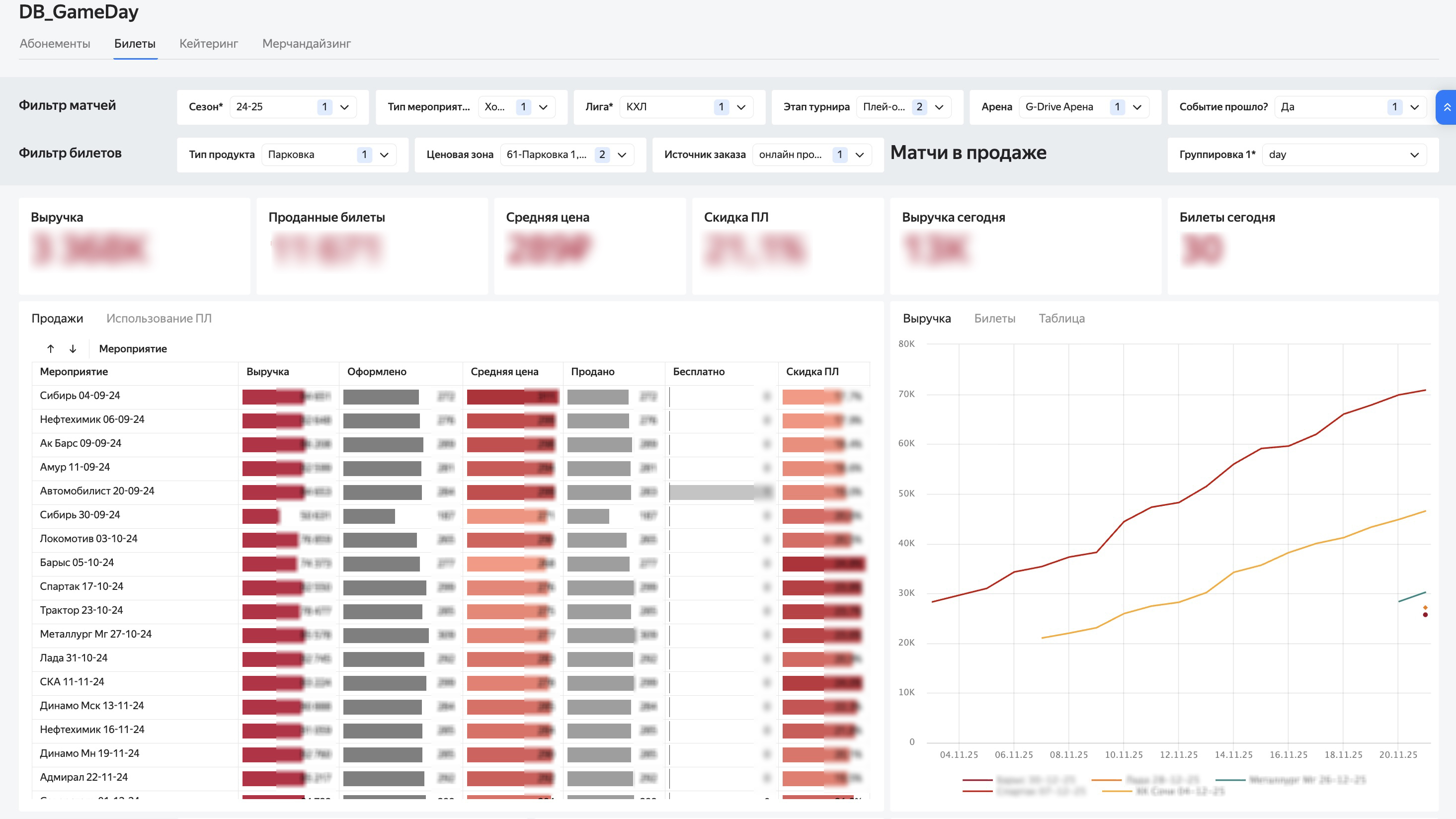
Task: Open the Абонементы tab
Action: point(55,44)
